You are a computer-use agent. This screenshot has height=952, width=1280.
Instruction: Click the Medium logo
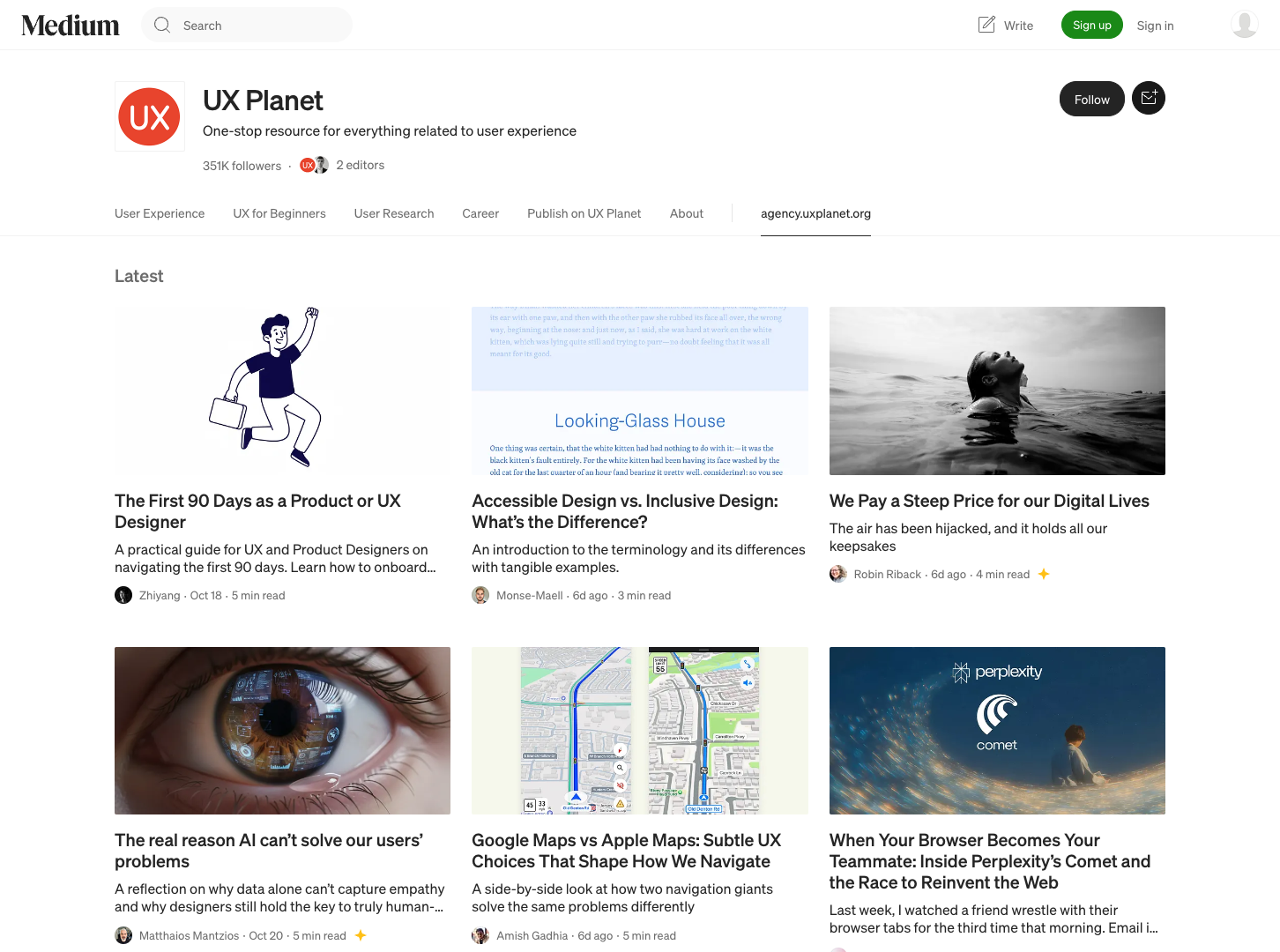71,26
